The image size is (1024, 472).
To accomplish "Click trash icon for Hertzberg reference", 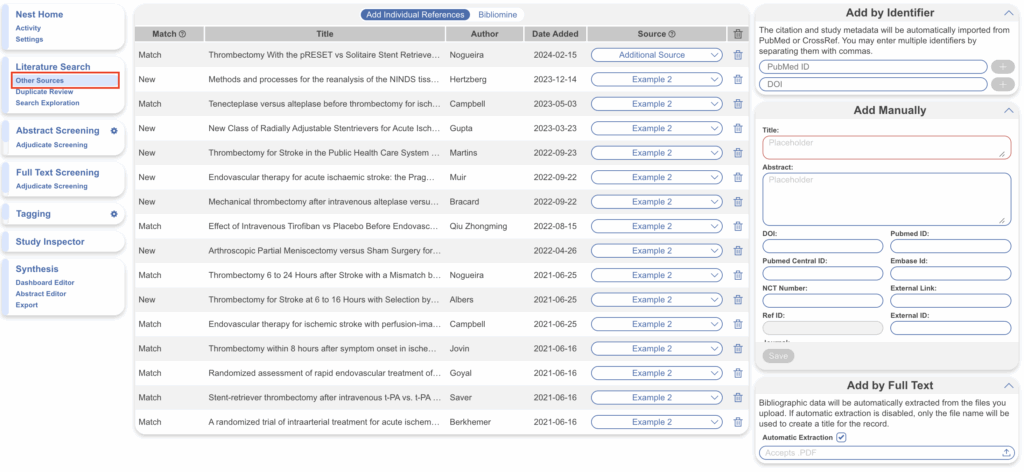I will (x=738, y=79).
